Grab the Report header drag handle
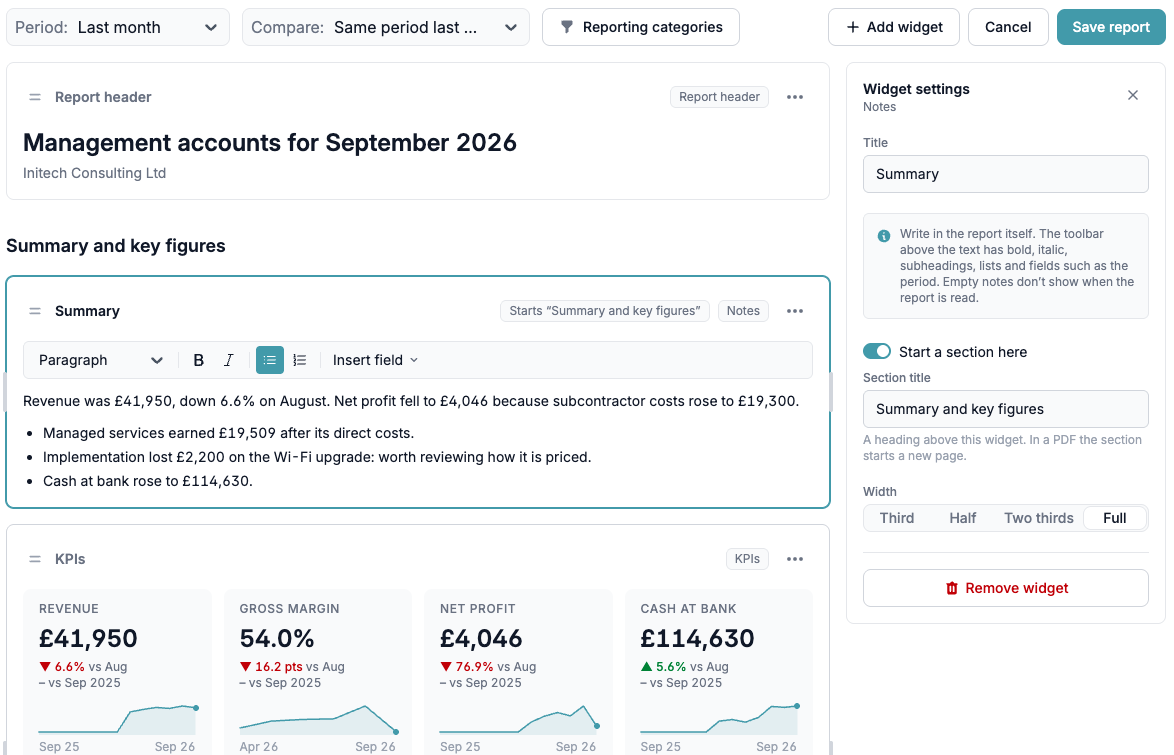The width and height of the screenshot is (1174, 755). click(34, 97)
